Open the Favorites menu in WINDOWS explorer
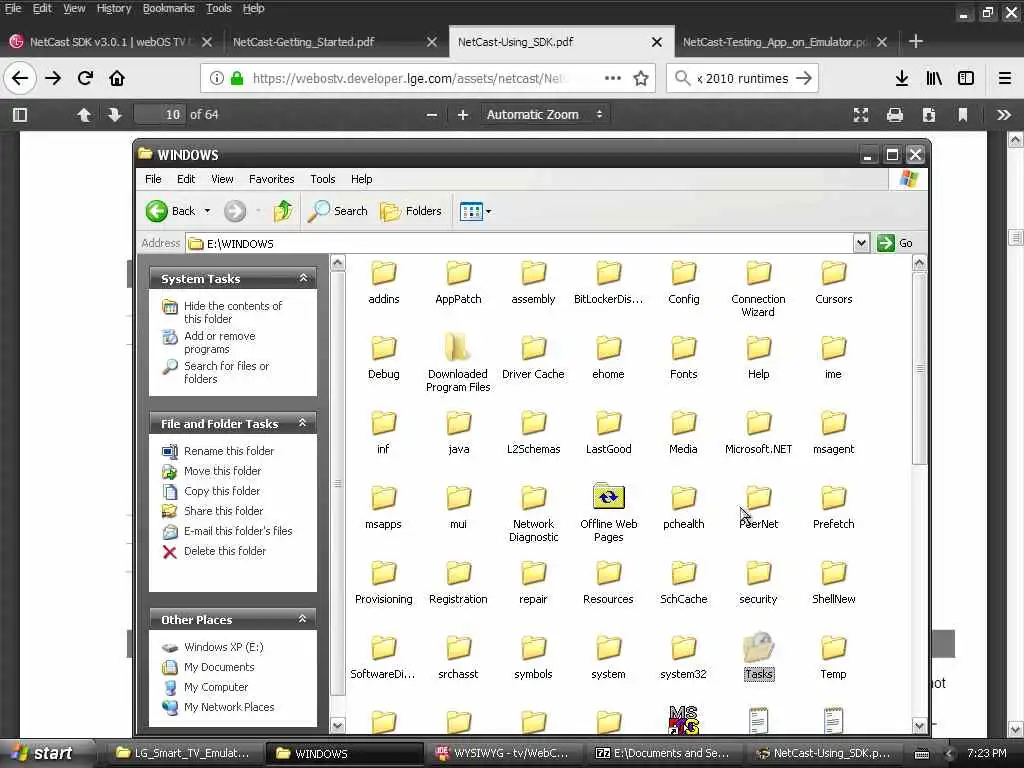 (x=271, y=179)
